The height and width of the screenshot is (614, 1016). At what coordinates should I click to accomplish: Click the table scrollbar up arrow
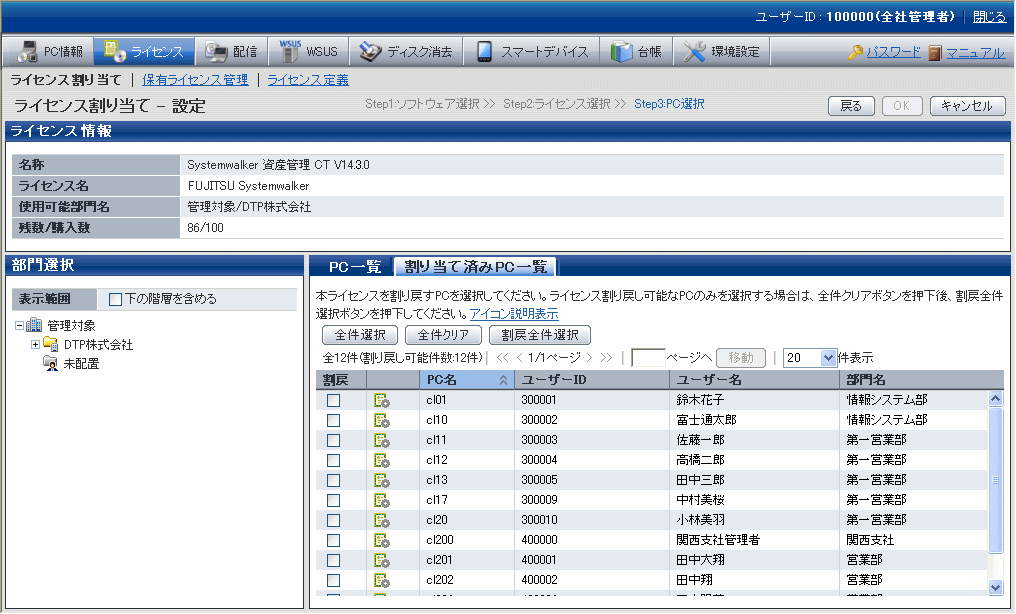[996, 398]
